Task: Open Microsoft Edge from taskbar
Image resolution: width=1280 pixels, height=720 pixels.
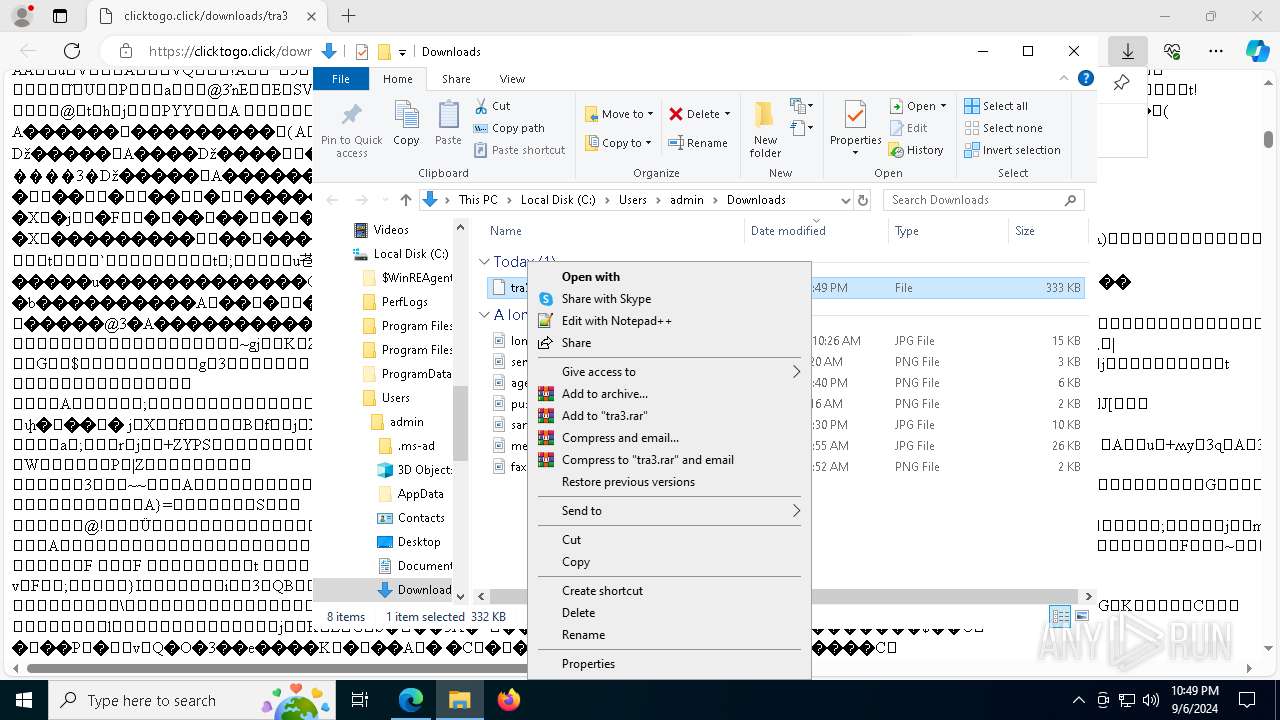Action: pos(411,700)
